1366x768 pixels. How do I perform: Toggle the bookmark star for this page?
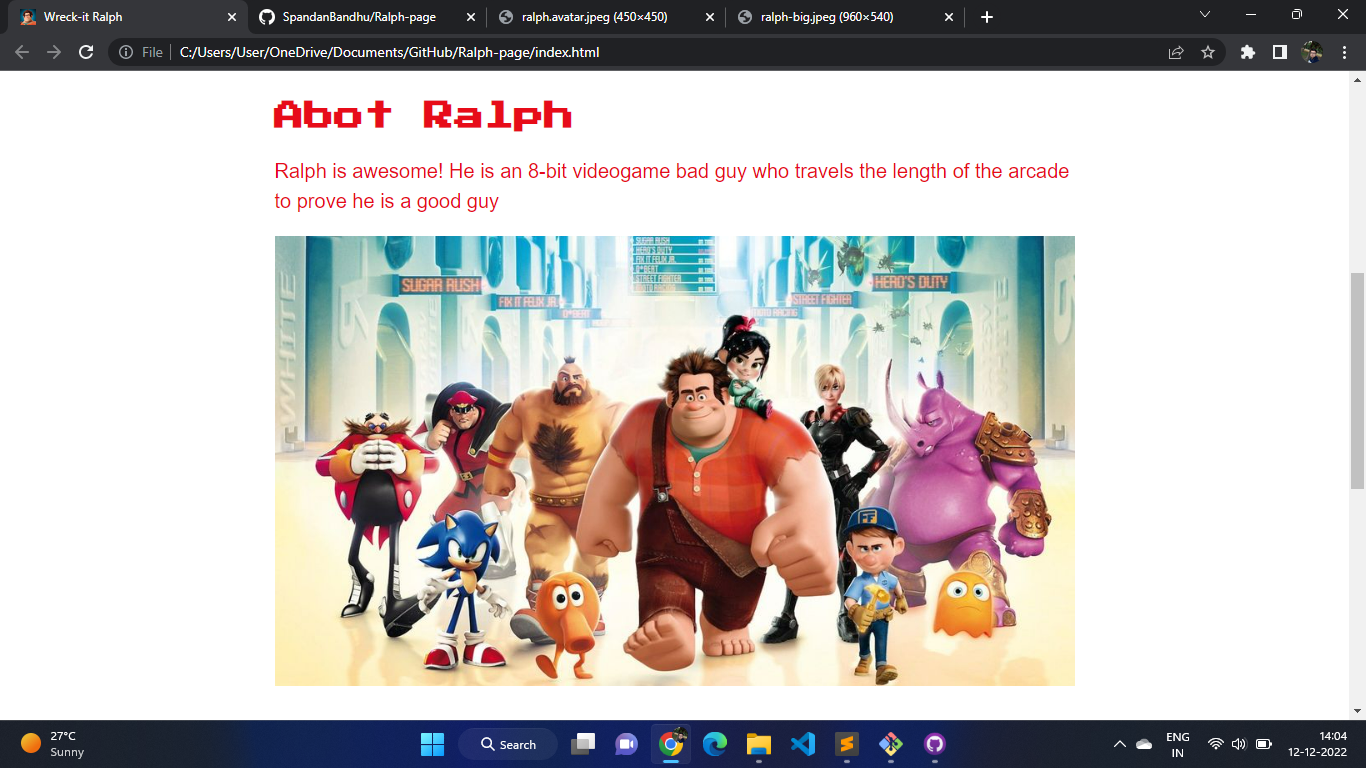[1209, 51]
